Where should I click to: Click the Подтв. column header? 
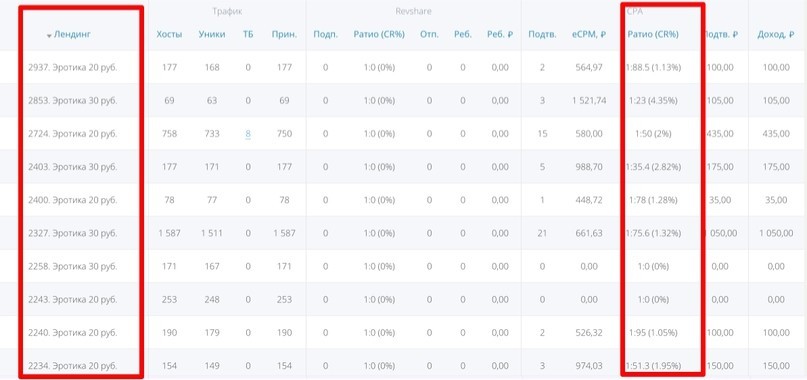[x=542, y=35]
